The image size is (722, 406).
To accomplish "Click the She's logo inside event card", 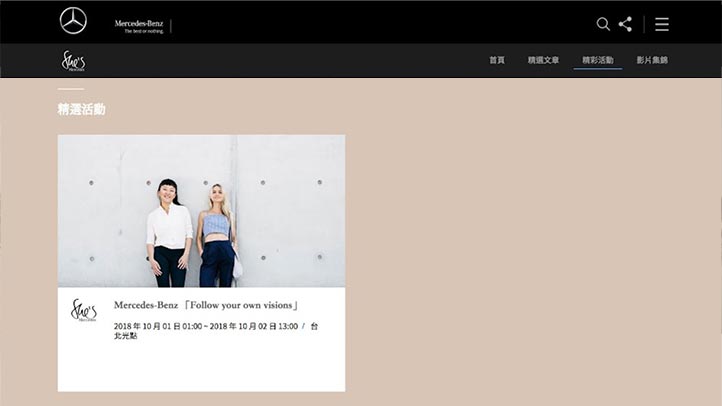I will [84, 309].
